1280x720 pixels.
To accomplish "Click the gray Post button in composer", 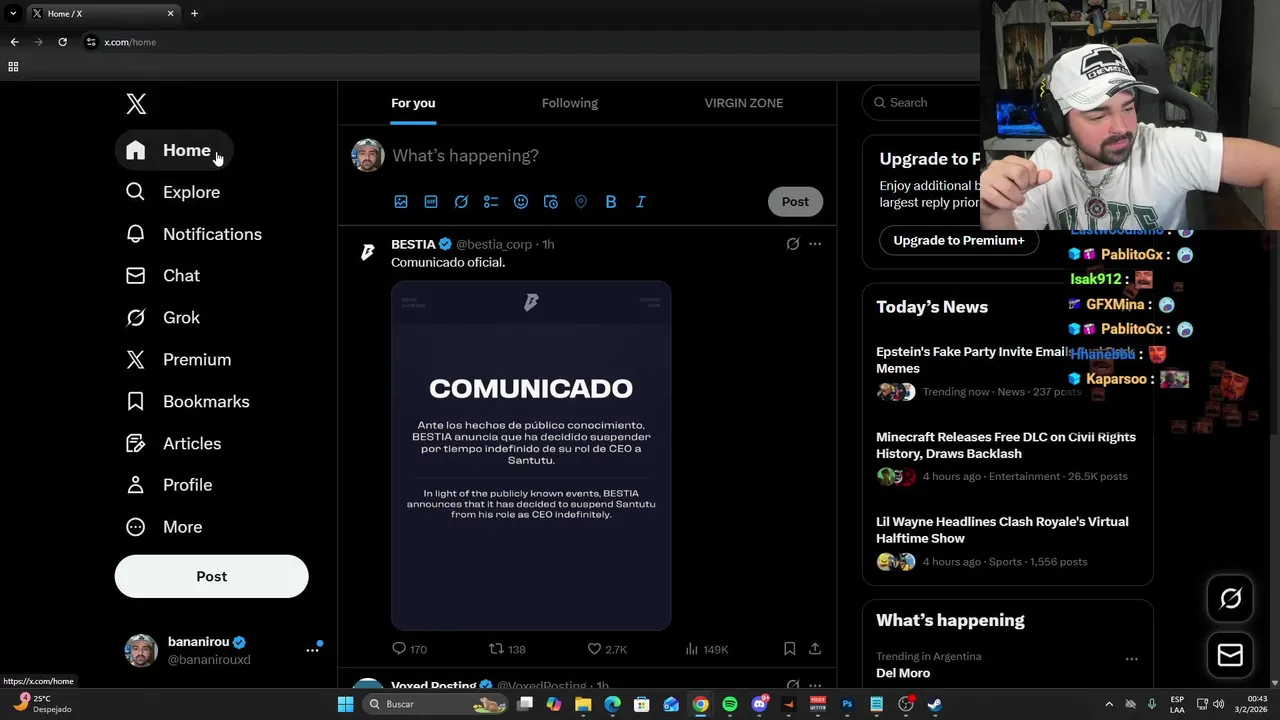I will click(x=795, y=202).
